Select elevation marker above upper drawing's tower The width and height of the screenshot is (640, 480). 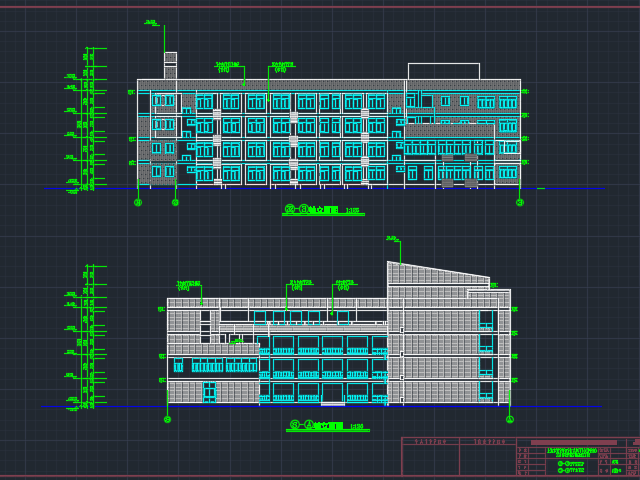151,22
